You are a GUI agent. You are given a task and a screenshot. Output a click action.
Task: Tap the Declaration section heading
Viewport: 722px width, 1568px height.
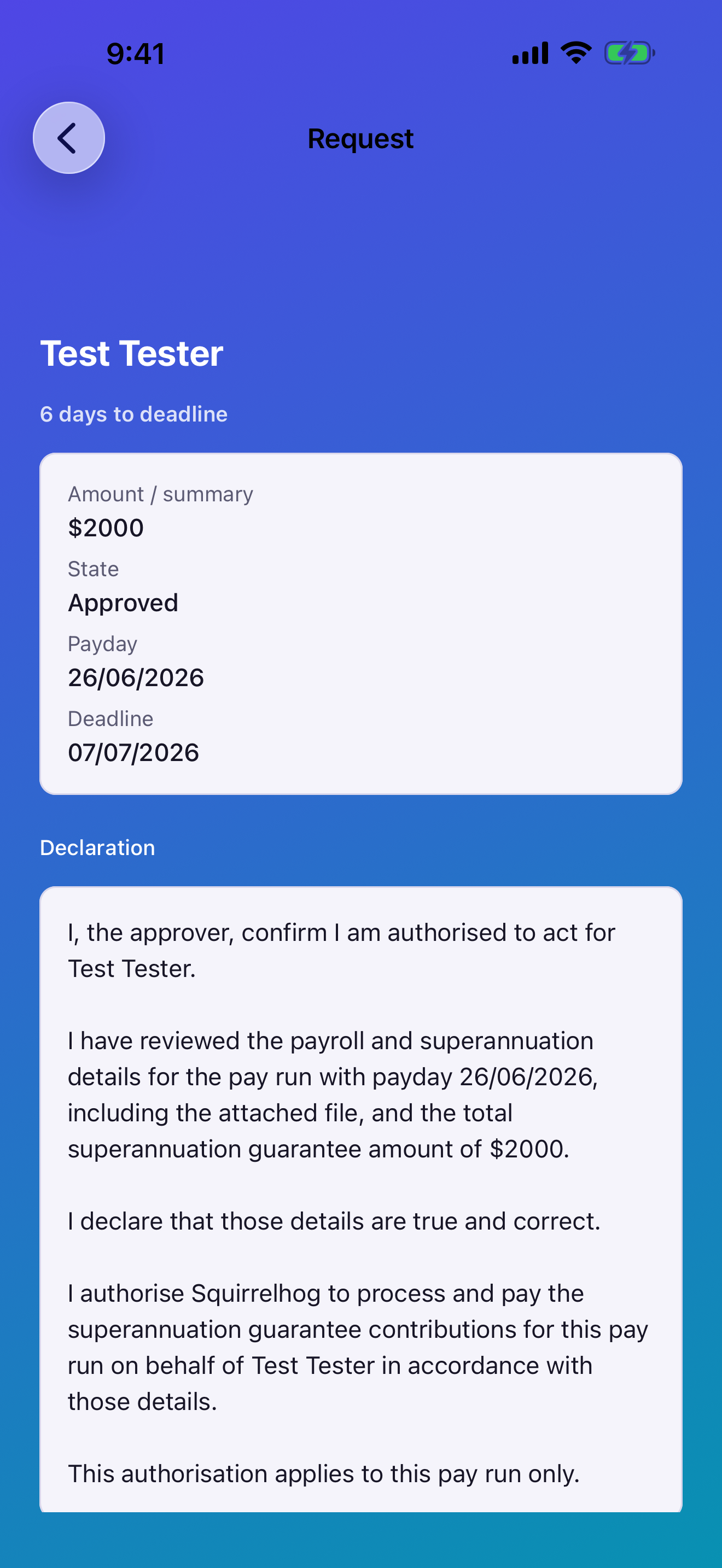(x=97, y=847)
